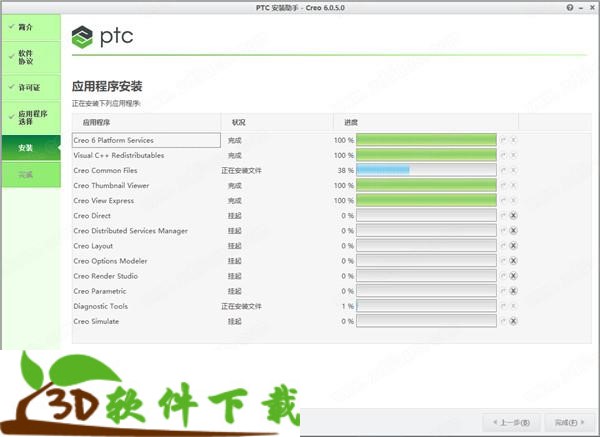This screenshot has width=600, height=437.
Task: Click the retry icon for Creo Options Modeler
Action: [x=504, y=261]
